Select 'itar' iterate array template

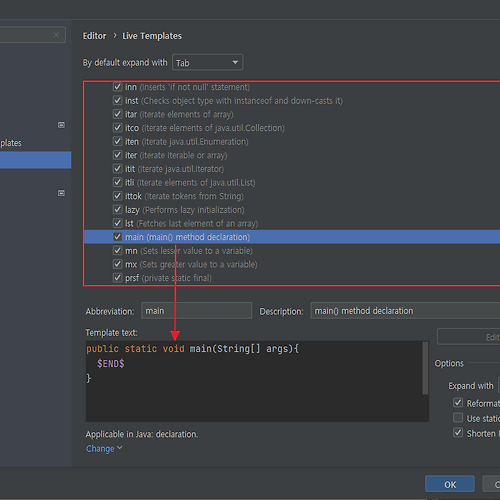[179, 114]
